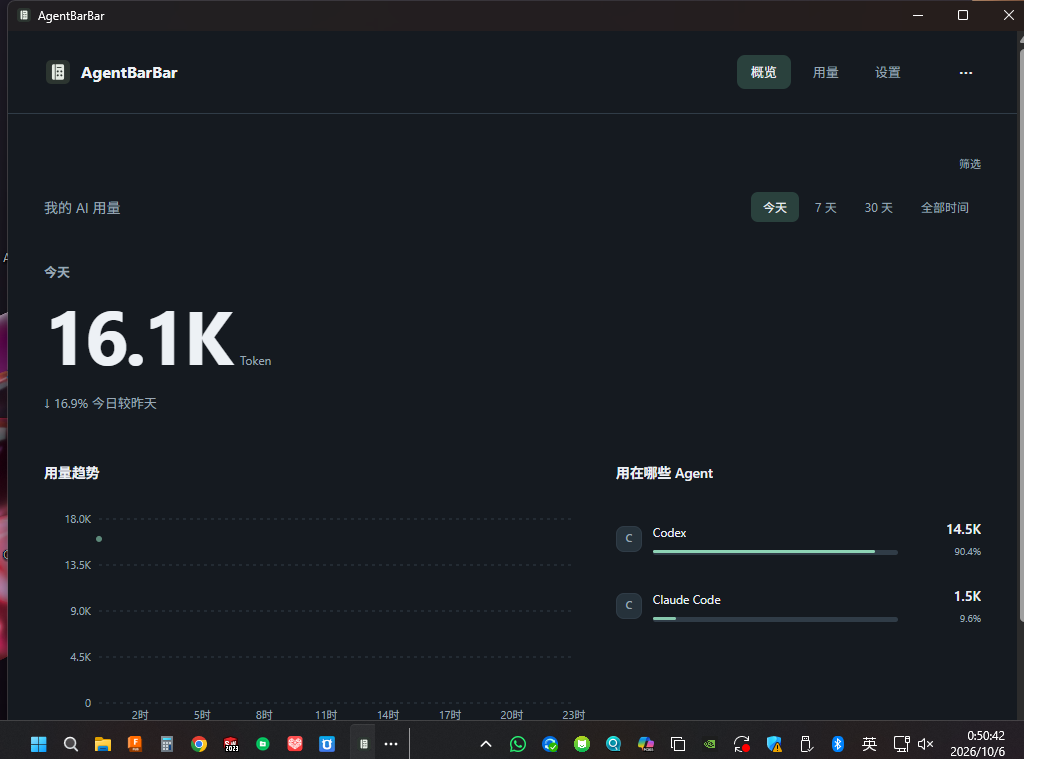Select the 7 天 time range
1040x759 pixels.
(826, 208)
